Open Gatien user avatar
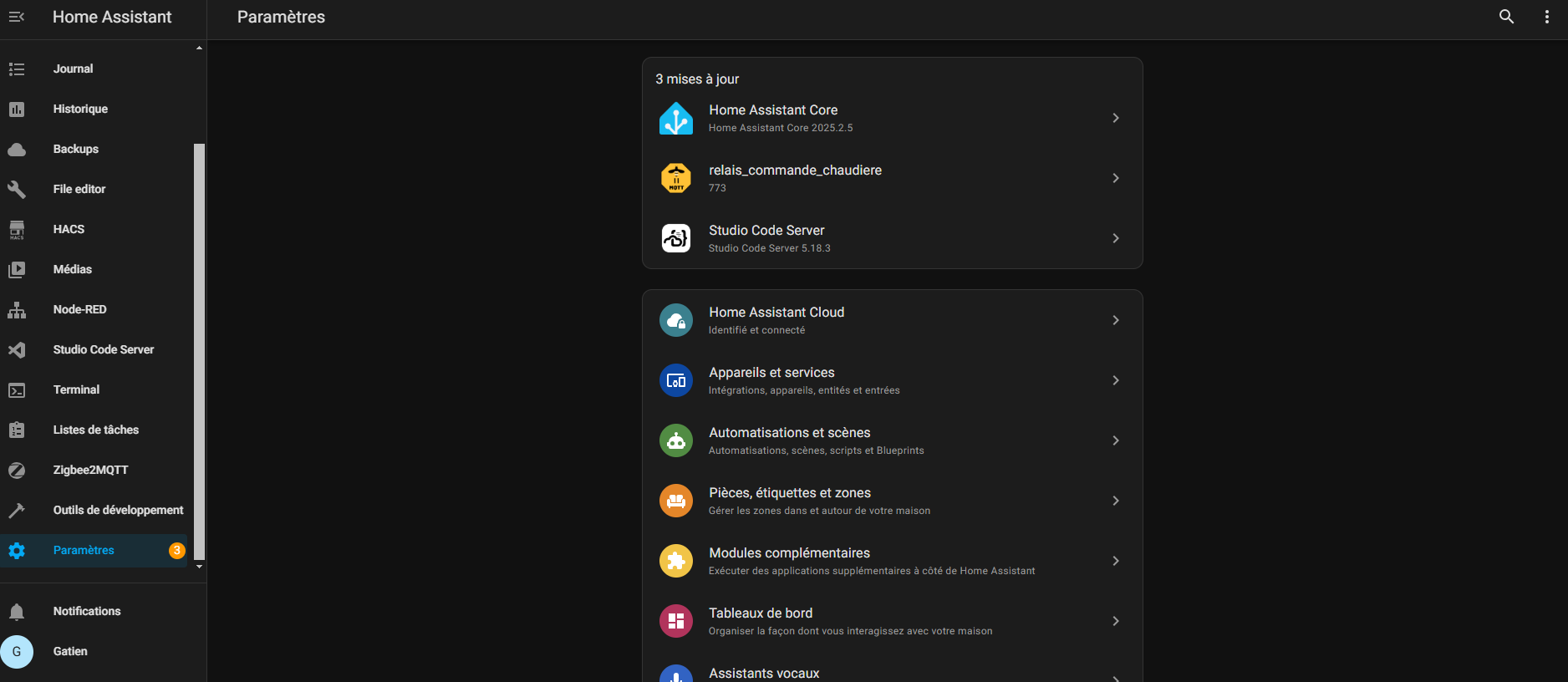Viewport: 1568px width, 682px height. click(17, 652)
